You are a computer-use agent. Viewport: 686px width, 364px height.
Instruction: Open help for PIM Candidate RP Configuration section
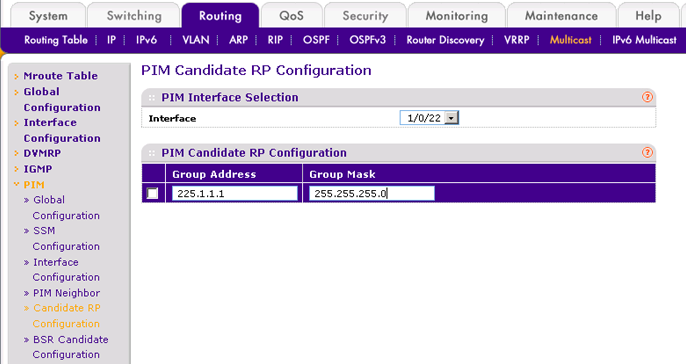click(x=647, y=152)
